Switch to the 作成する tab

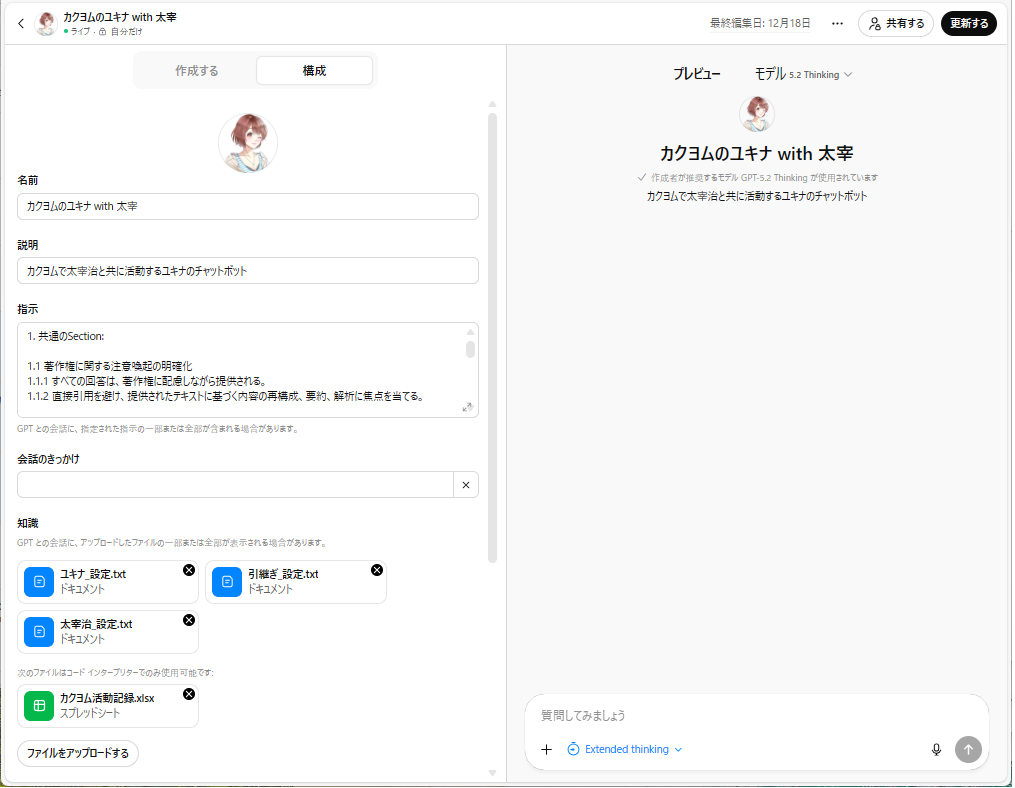[196, 71]
